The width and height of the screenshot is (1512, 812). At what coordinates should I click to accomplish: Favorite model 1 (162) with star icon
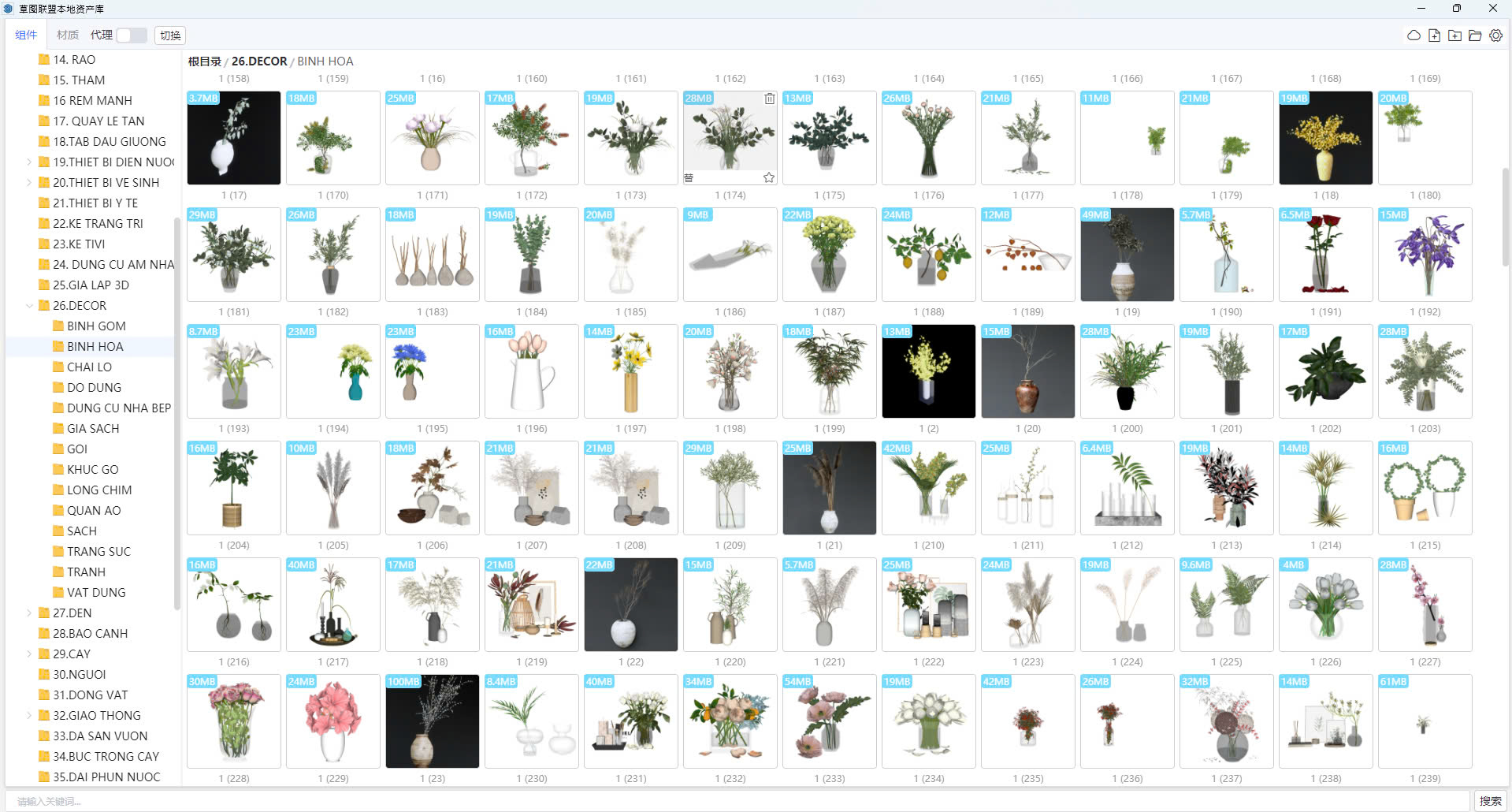tap(769, 177)
